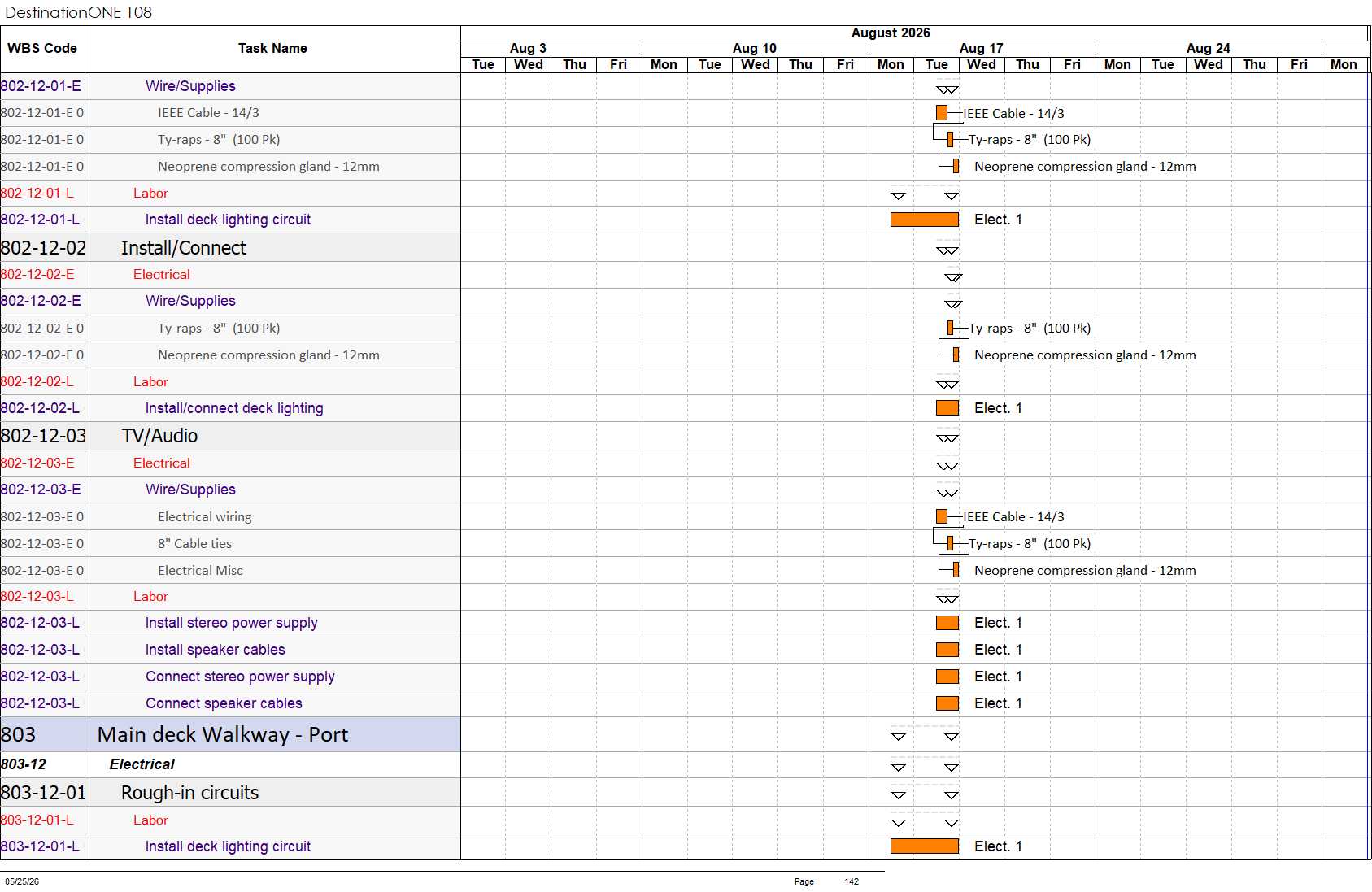
Task: Select the Install/connect deck lighting task
Action: click(x=234, y=408)
